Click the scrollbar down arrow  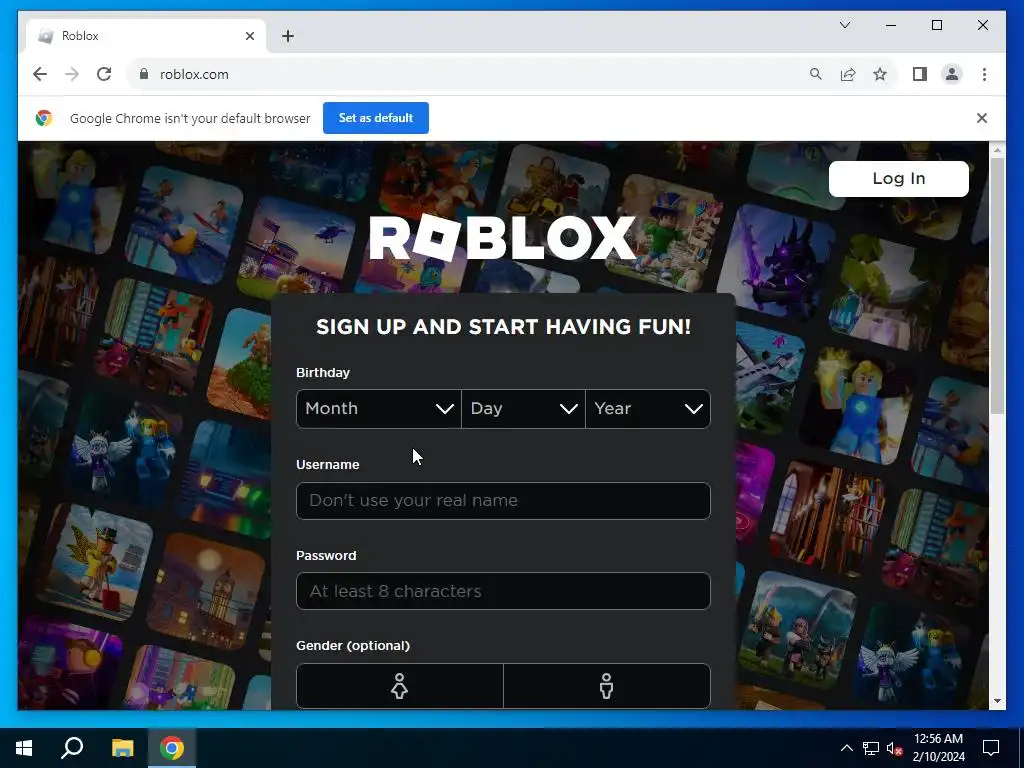[997, 701]
